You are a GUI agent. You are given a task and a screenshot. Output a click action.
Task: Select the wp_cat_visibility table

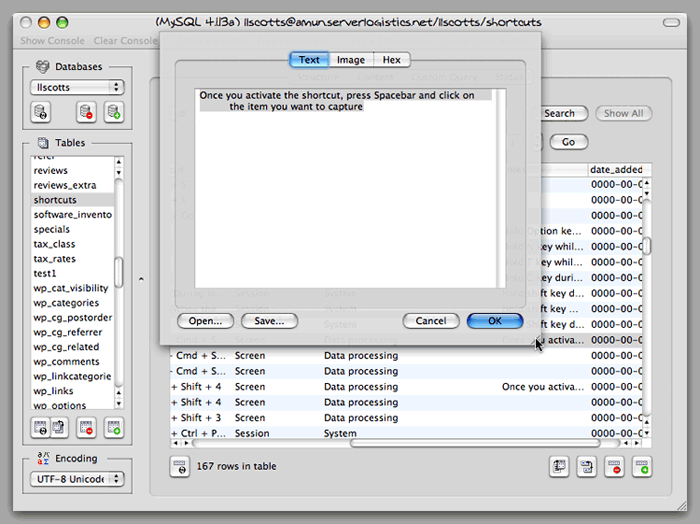(x=73, y=288)
